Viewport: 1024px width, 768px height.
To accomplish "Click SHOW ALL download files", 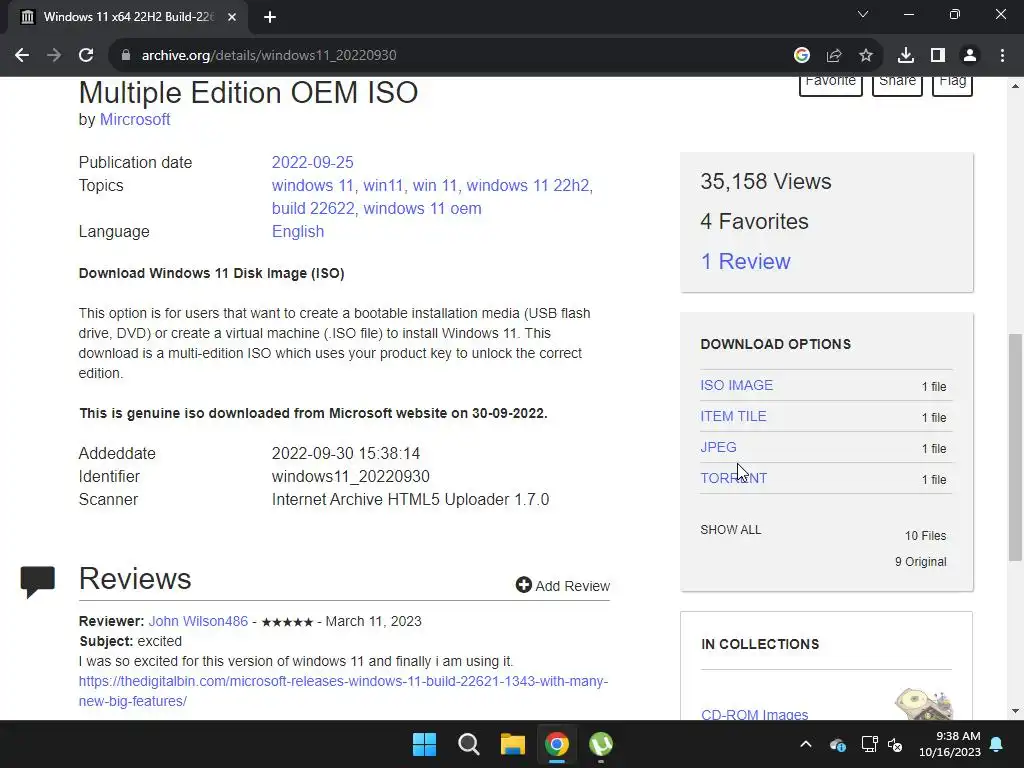I will pos(731,530).
